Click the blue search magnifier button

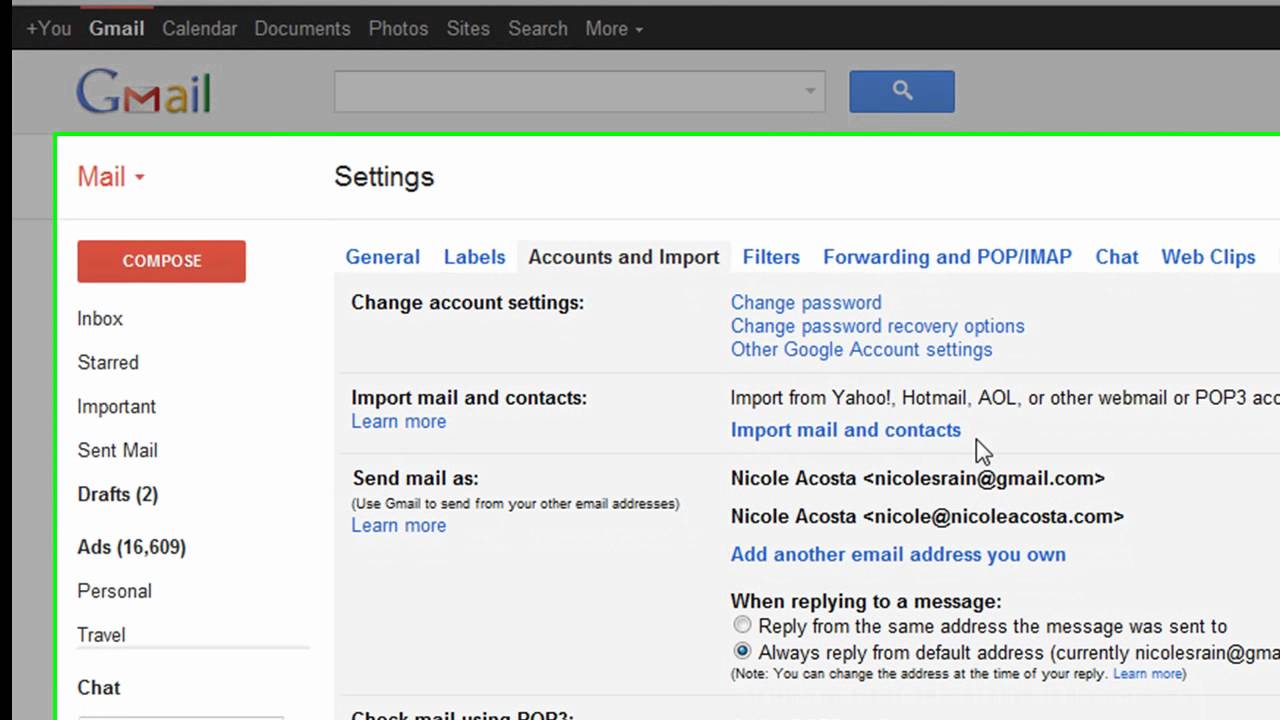901,92
